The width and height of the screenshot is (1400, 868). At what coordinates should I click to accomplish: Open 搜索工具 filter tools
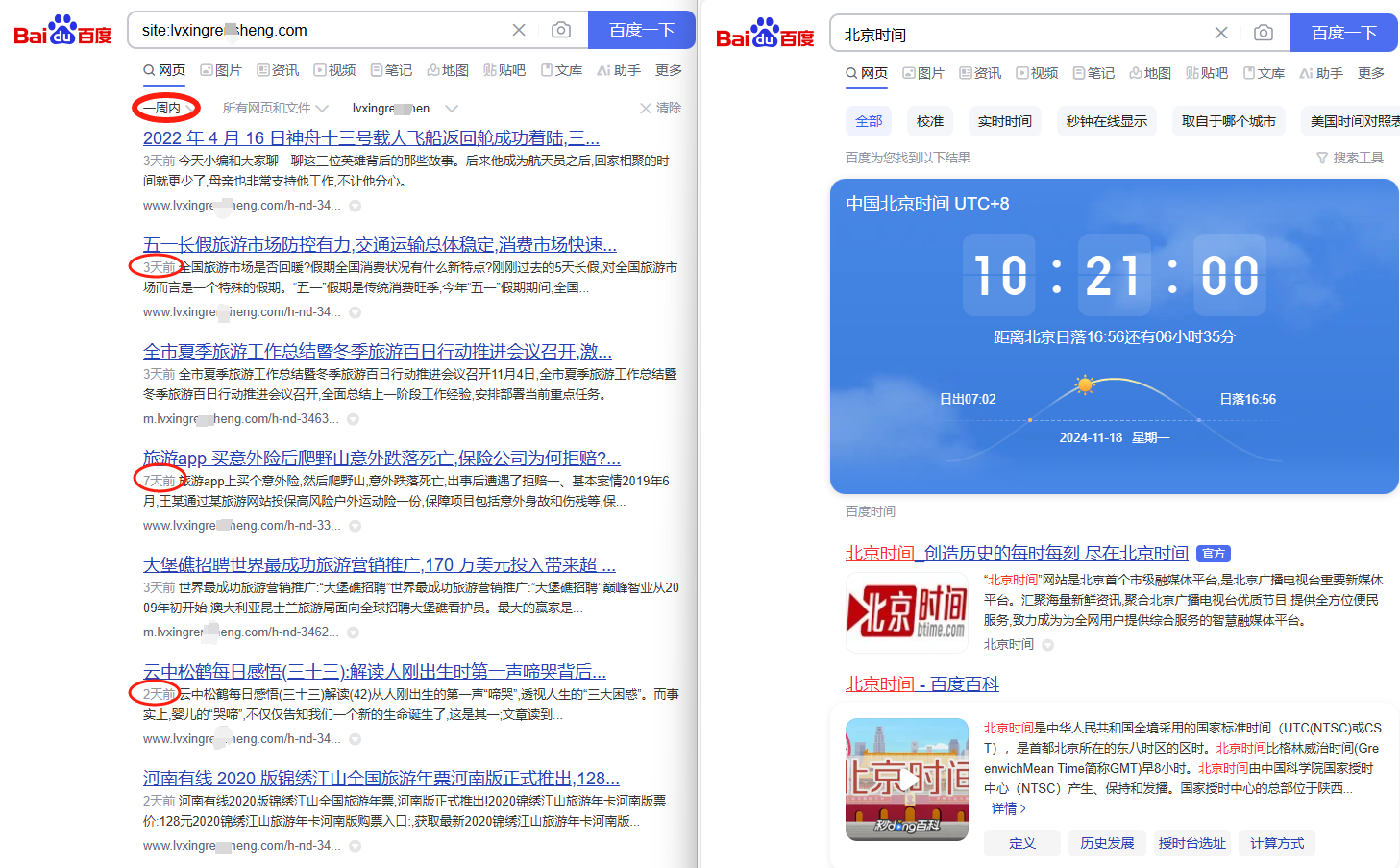(x=1350, y=158)
